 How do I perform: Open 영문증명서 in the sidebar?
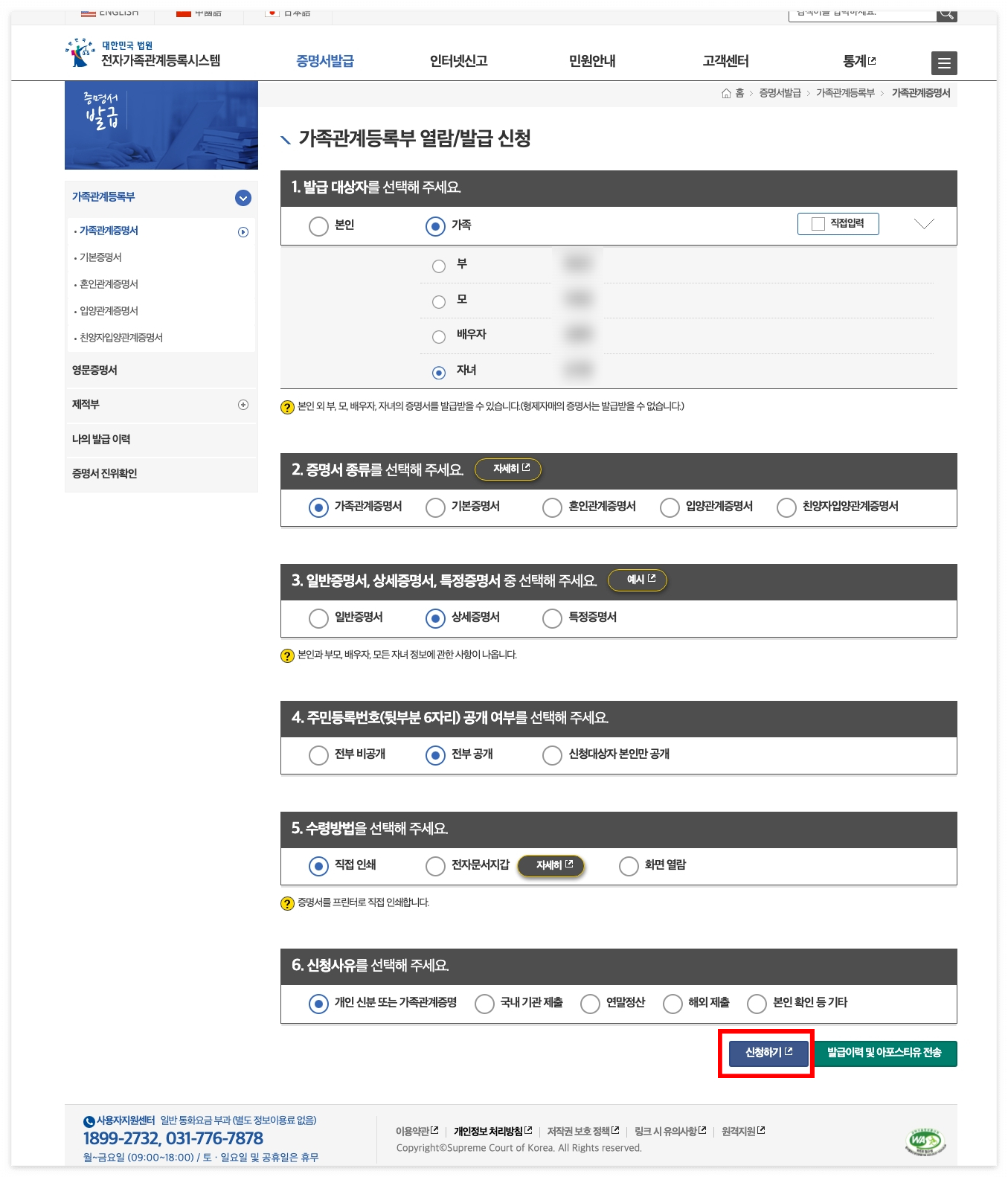click(x=94, y=371)
